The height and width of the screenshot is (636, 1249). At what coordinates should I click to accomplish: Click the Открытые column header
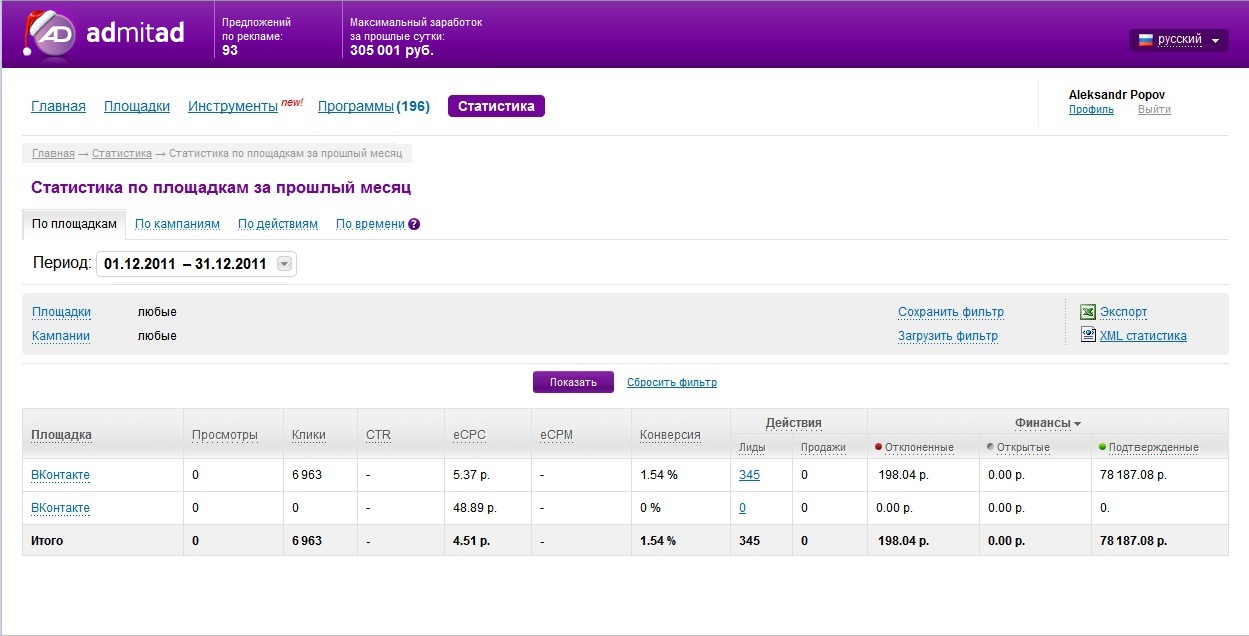(x=1023, y=447)
